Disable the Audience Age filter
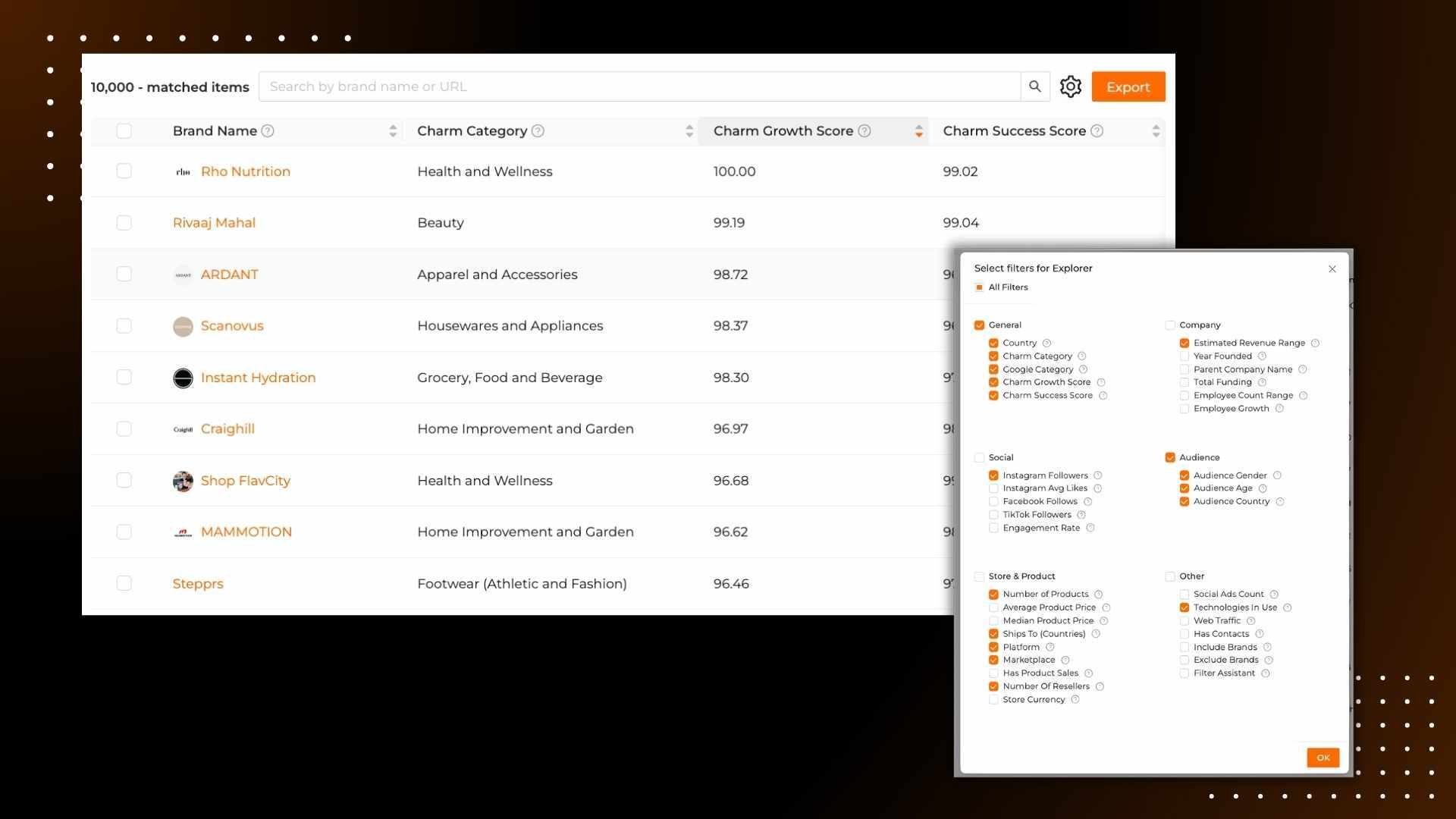The image size is (1456, 819). tap(1184, 488)
